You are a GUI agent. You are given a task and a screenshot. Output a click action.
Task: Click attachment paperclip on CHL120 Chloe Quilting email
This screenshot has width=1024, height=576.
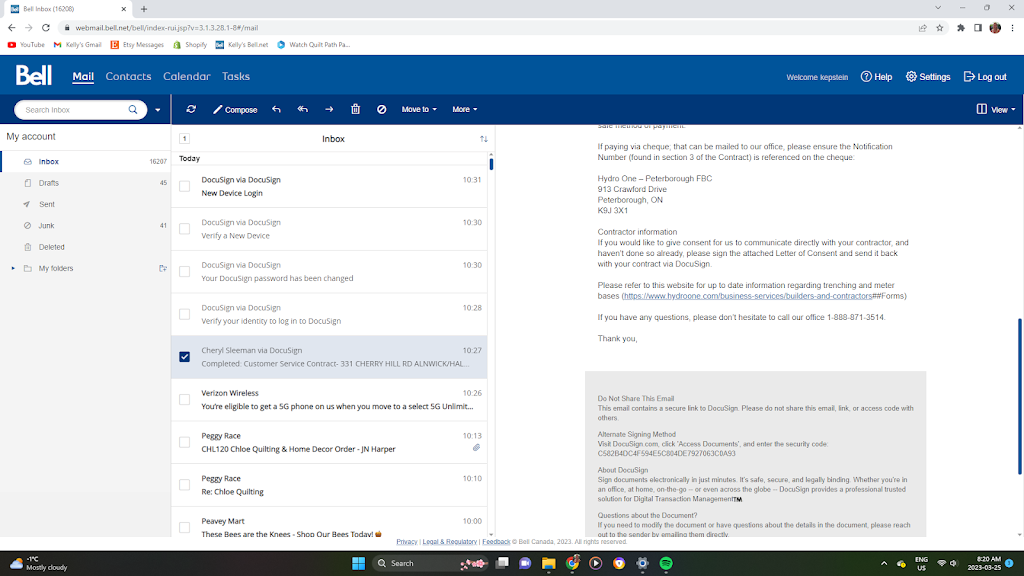476,448
